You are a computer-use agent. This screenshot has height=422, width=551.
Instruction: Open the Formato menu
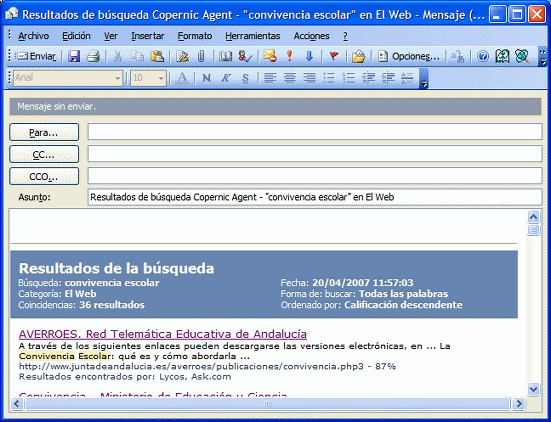[x=195, y=36]
